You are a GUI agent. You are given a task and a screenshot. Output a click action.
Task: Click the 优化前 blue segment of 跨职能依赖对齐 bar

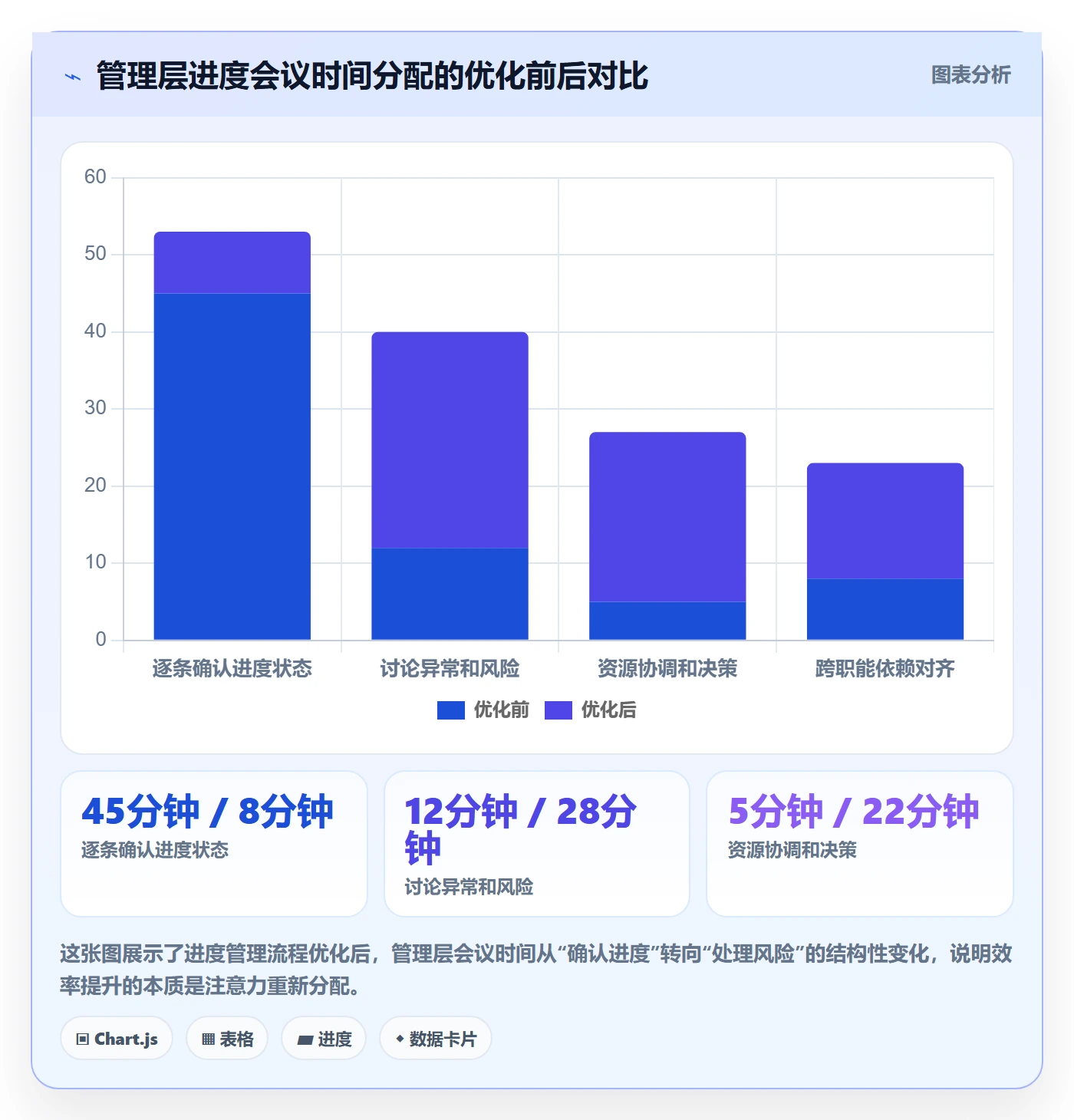(x=885, y=609)
